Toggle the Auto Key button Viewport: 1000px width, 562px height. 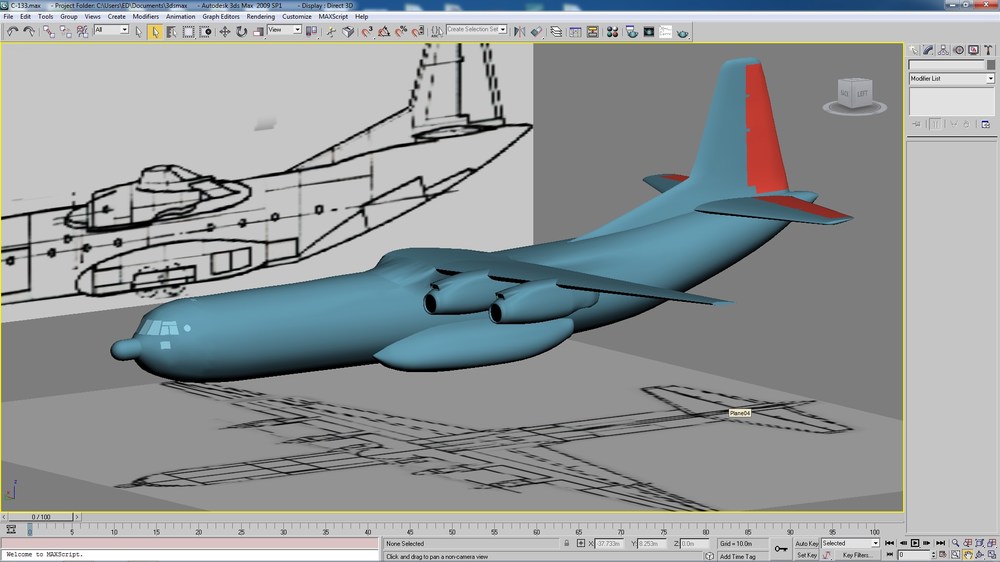806,544
